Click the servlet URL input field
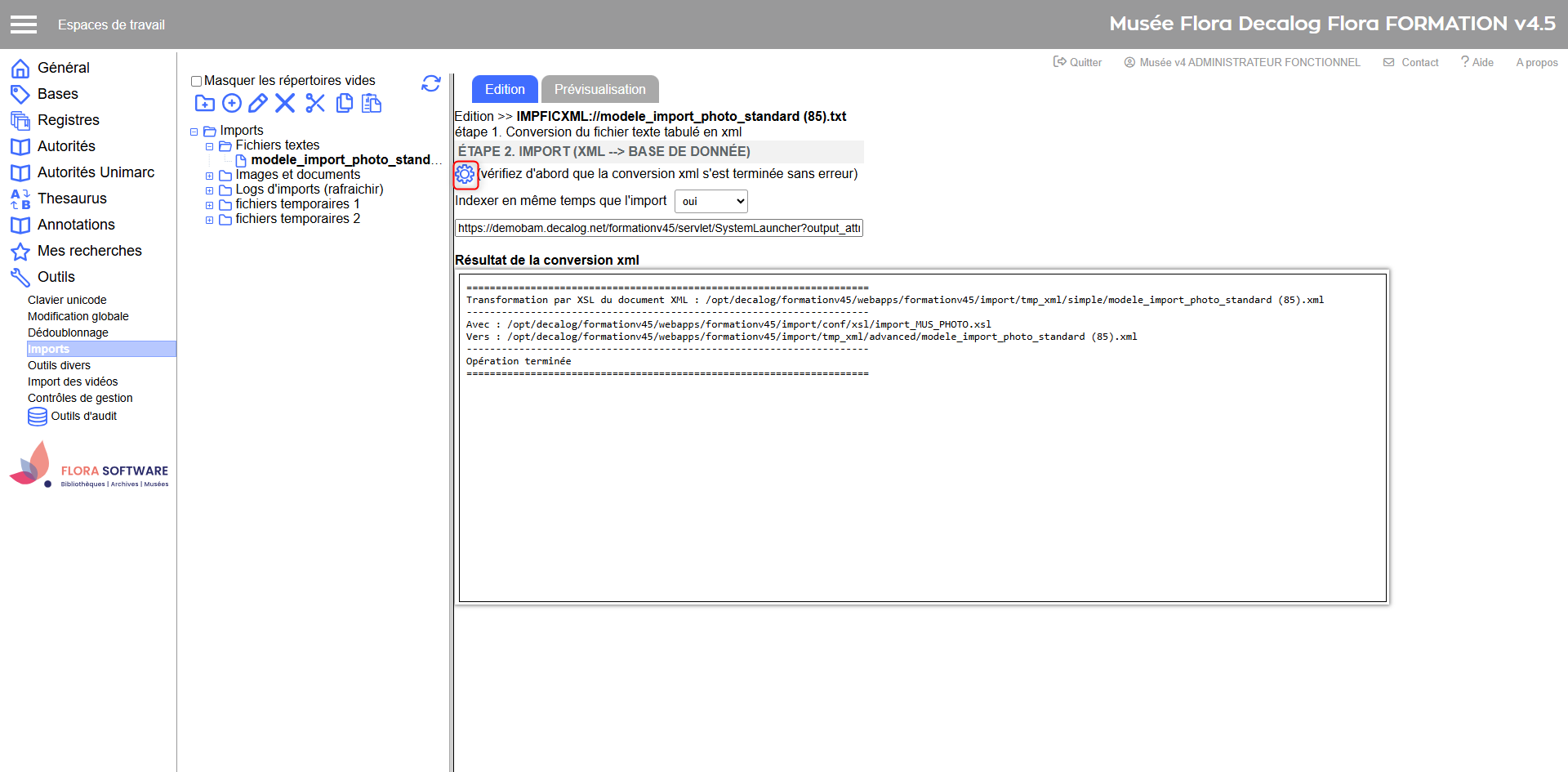 click(x=658, y=228)
